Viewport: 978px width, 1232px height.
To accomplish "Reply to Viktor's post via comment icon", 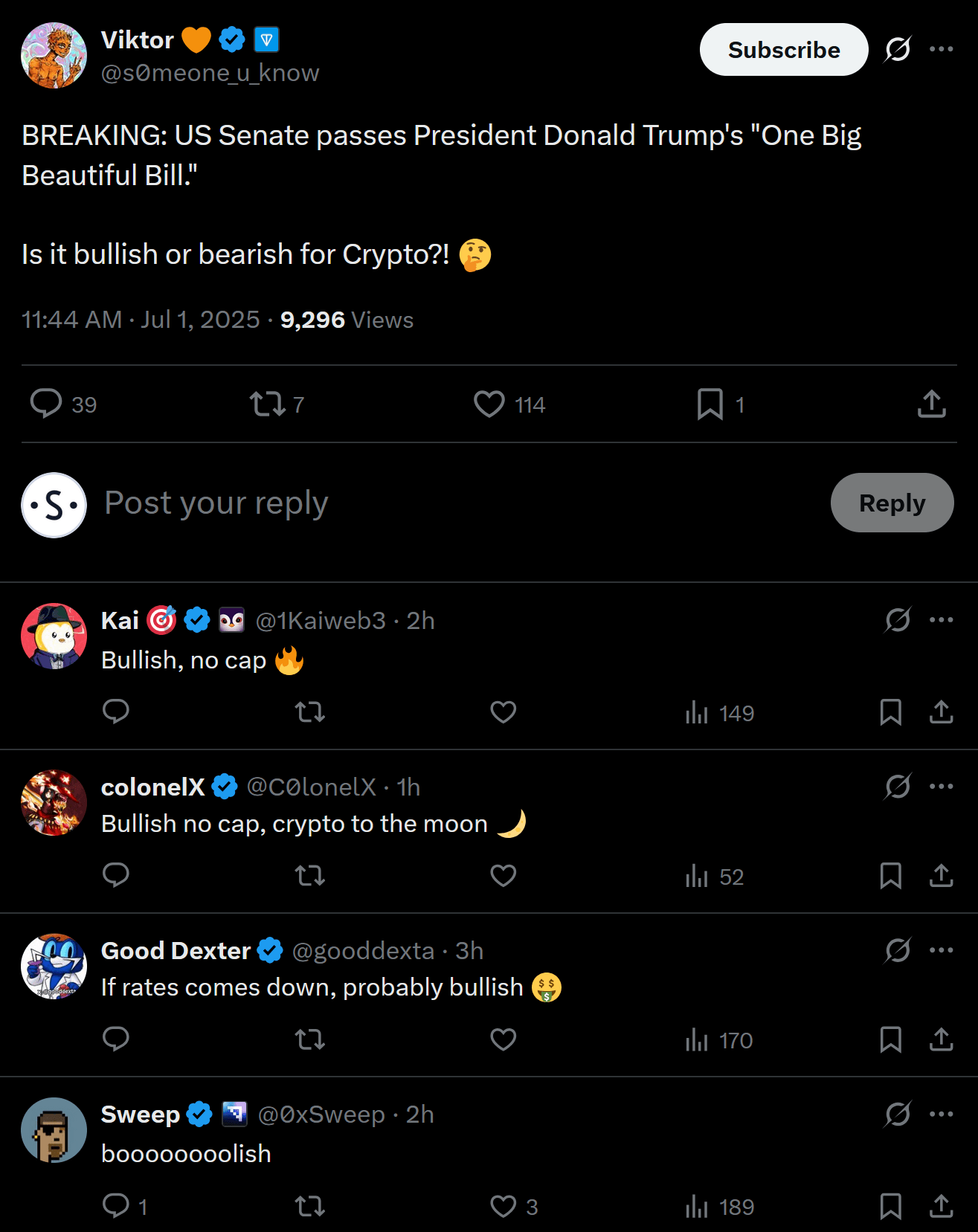I will [x=46, y=404].
